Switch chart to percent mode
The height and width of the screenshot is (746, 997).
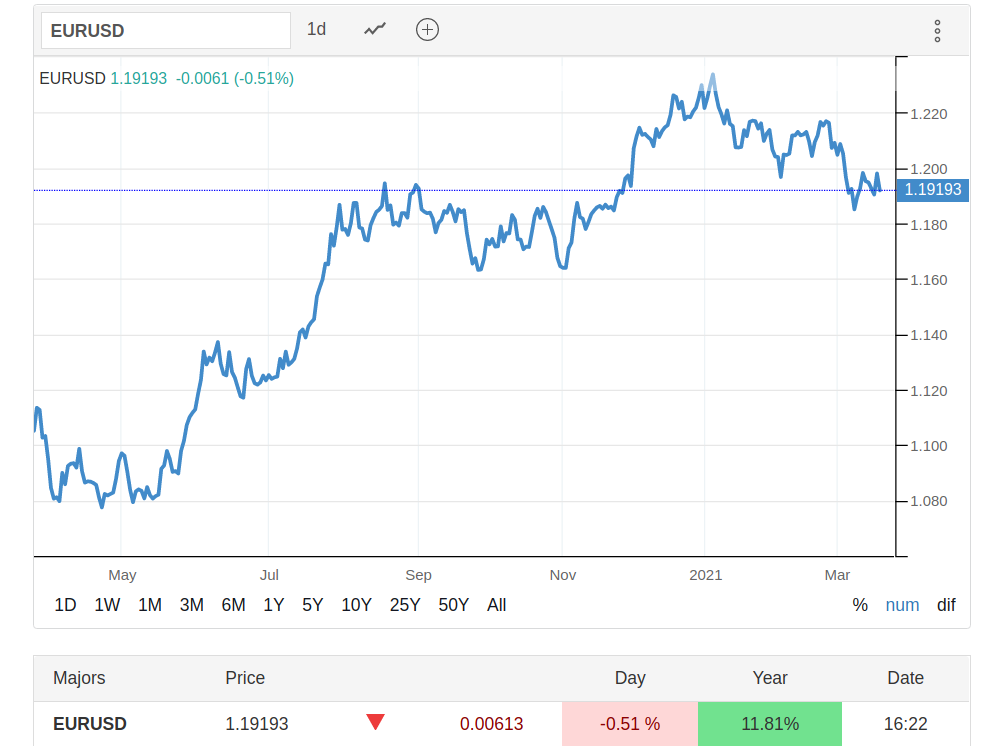(x=860, y=605)
